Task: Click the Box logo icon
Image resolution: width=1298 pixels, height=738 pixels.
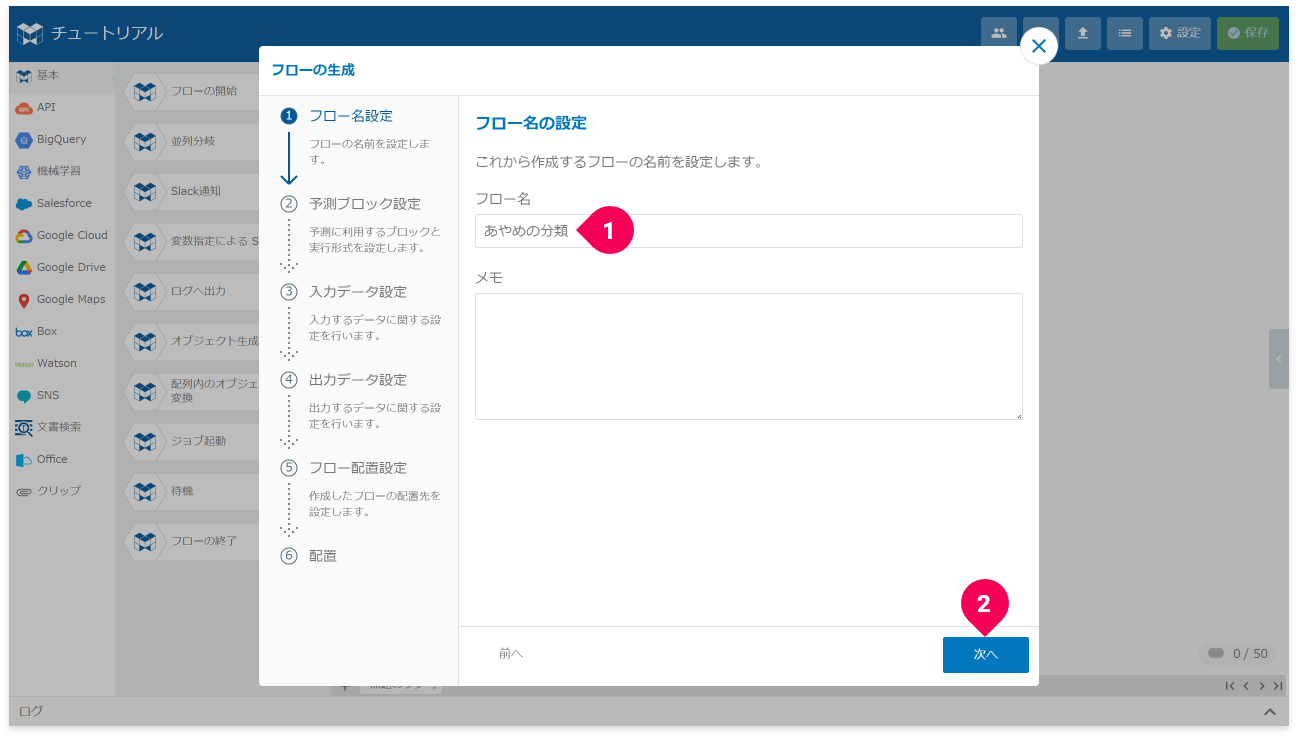Action: tap(24, 331)
